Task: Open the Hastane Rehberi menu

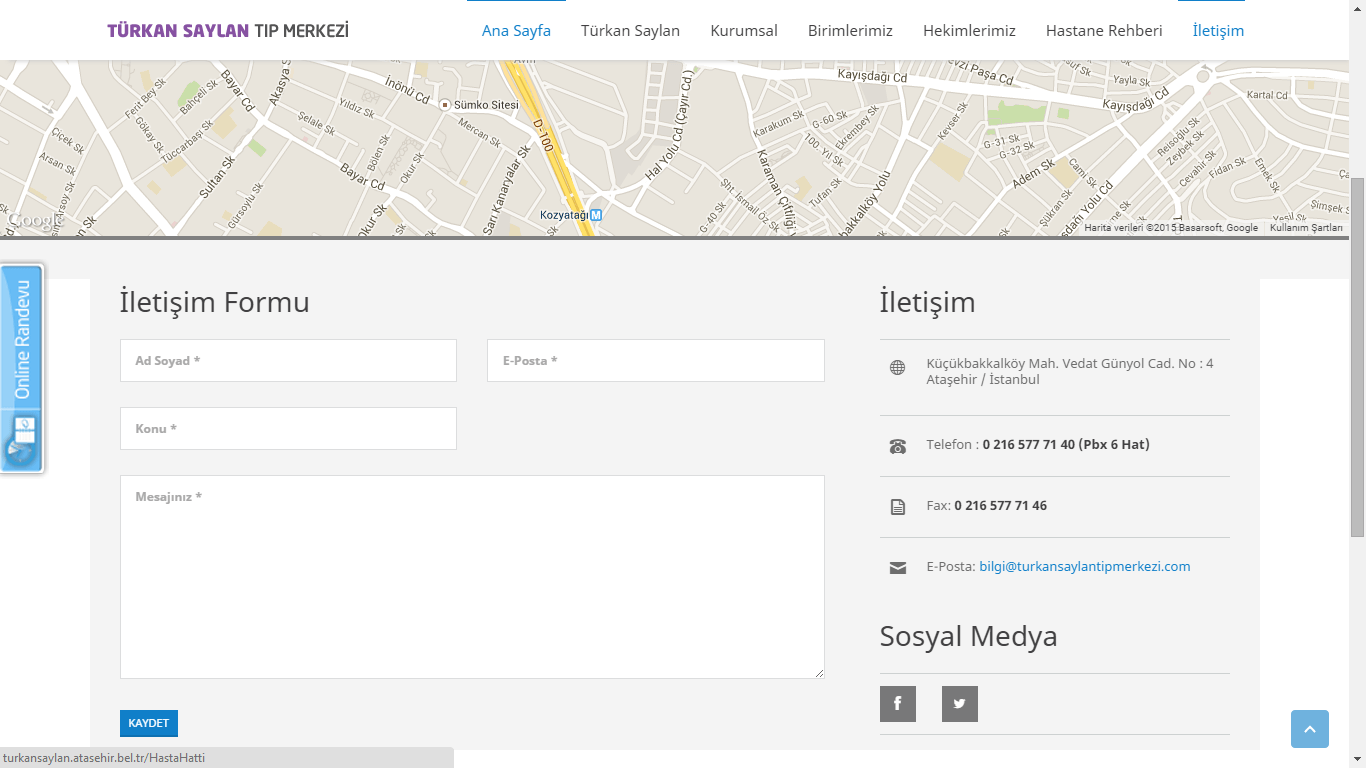Action: pos(1104,31)
